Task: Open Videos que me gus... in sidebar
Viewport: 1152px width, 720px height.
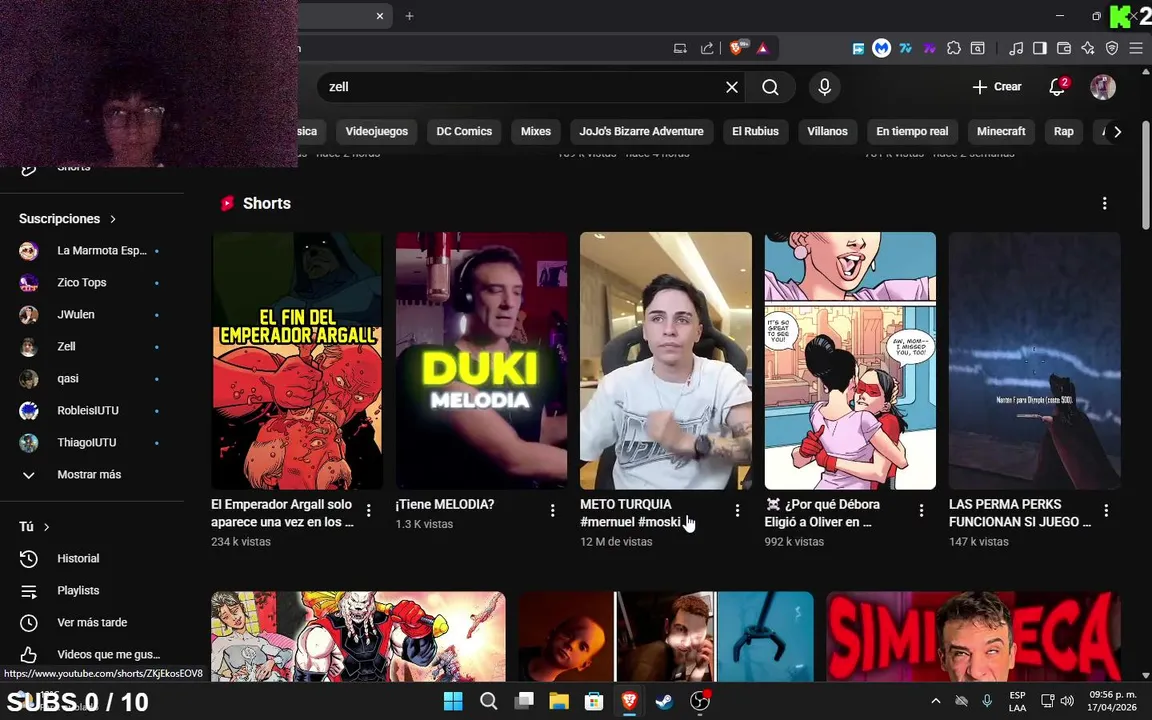Action: point(92,655)
